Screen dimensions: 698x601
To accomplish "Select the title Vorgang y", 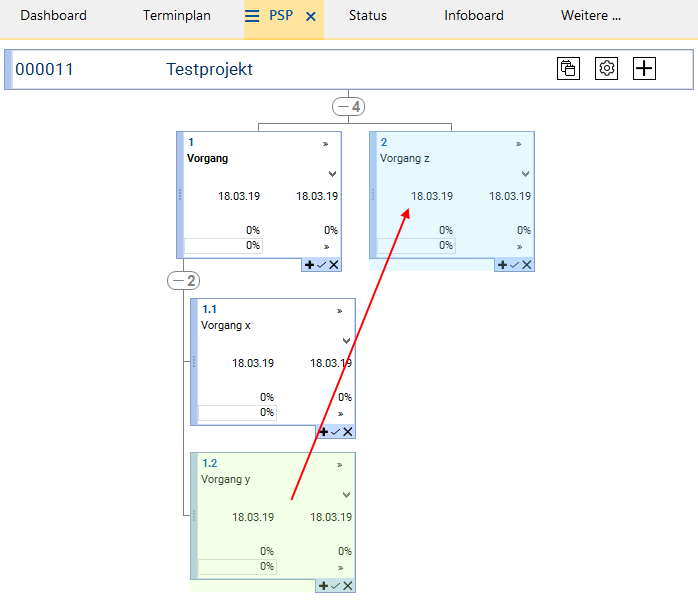I will [226, 479].
